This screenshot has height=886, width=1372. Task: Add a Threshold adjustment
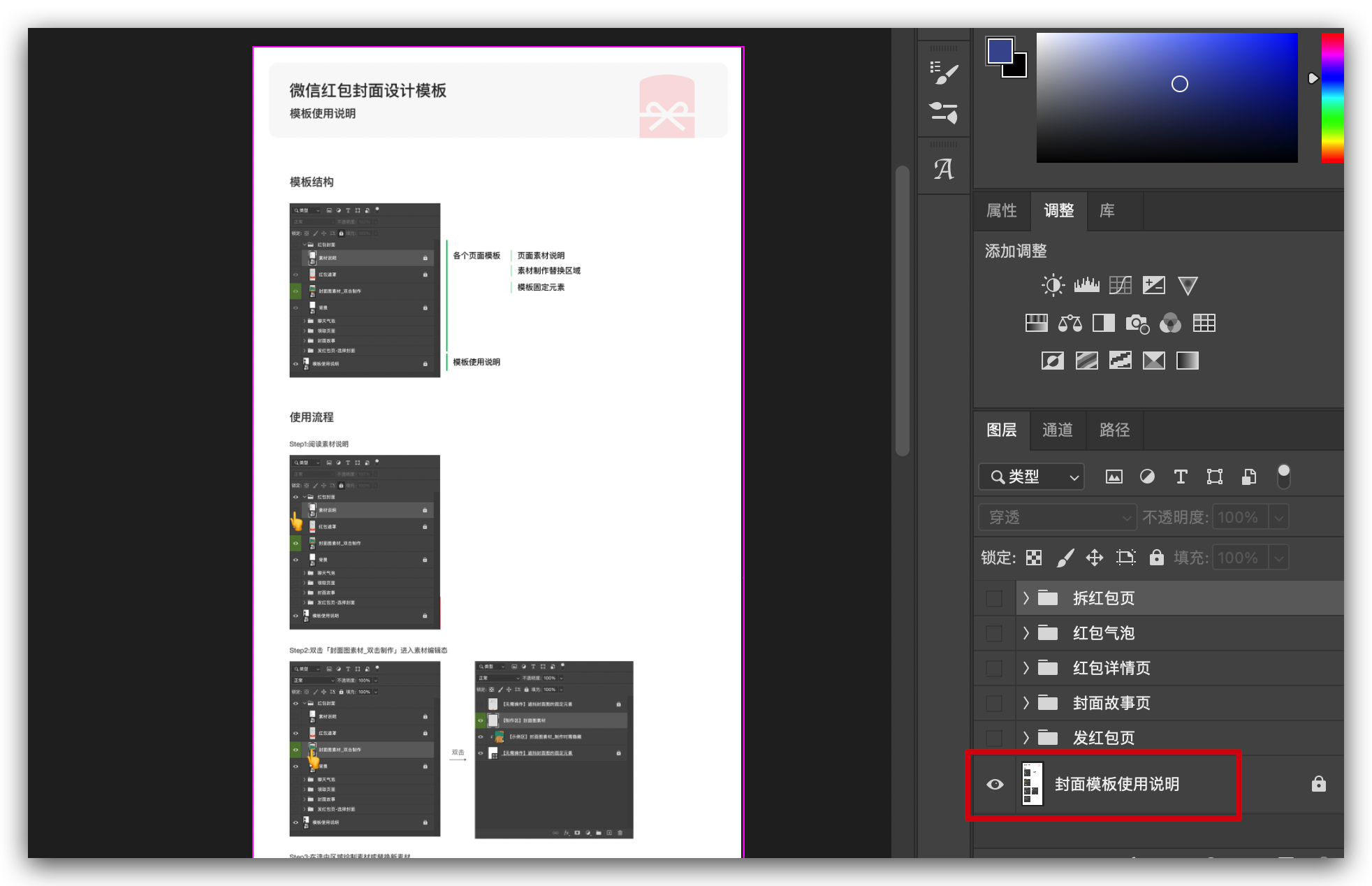1120,361
